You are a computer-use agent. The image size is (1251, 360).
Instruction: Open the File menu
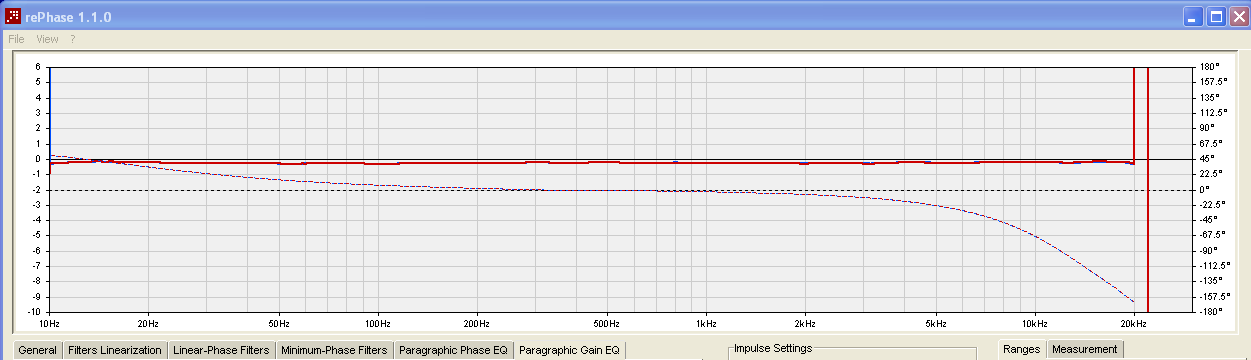tap(16, 39)
